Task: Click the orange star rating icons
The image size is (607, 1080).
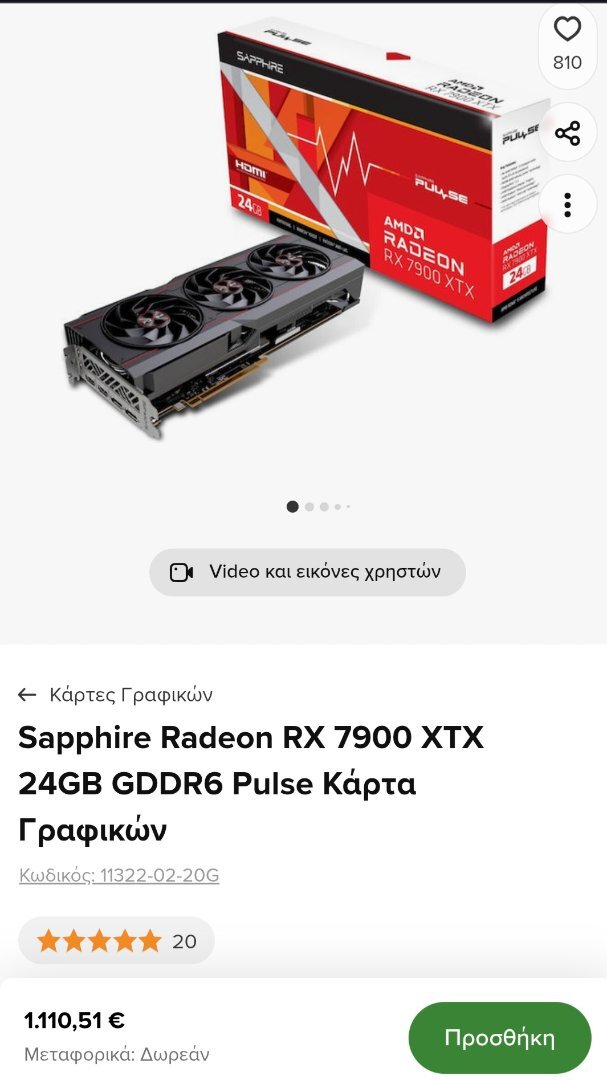Action: pos(99,941)
